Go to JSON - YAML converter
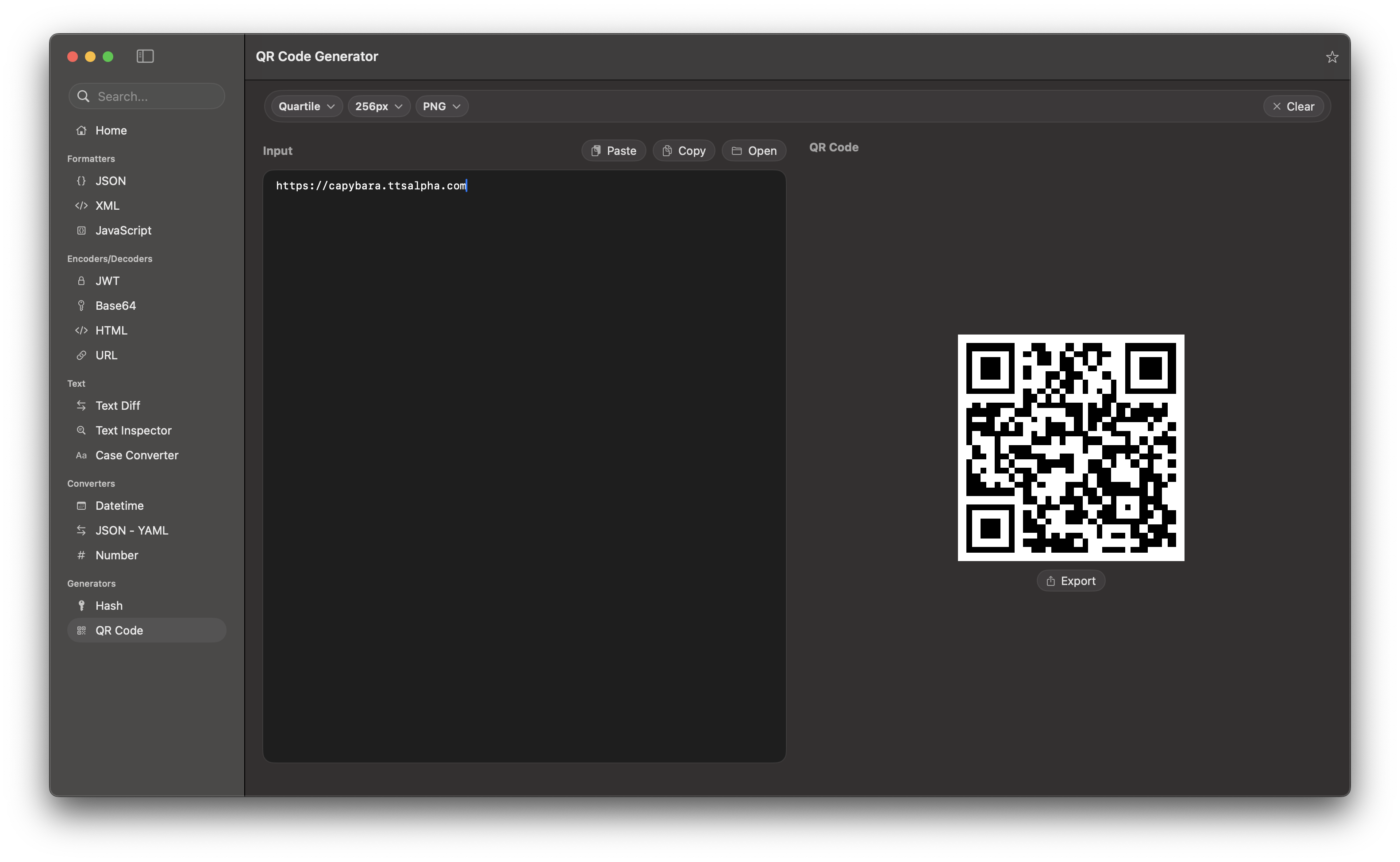The height and width of the screenshot is (862, 1400). pyautogui.click(x=132, y=530)
